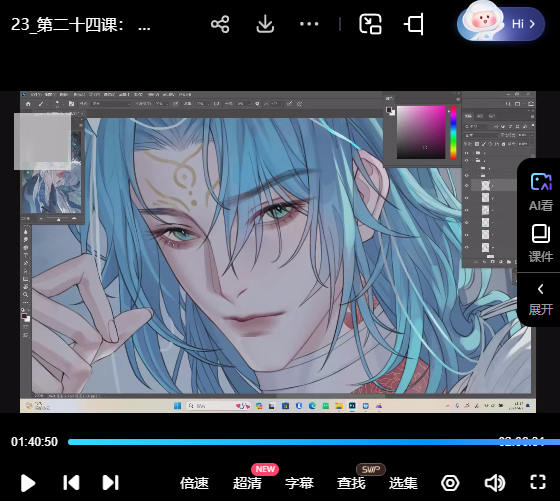Open the 课件 courseware panel
Image resolution: width=560 pixels, height=501 pixels.
pos(541,244)
